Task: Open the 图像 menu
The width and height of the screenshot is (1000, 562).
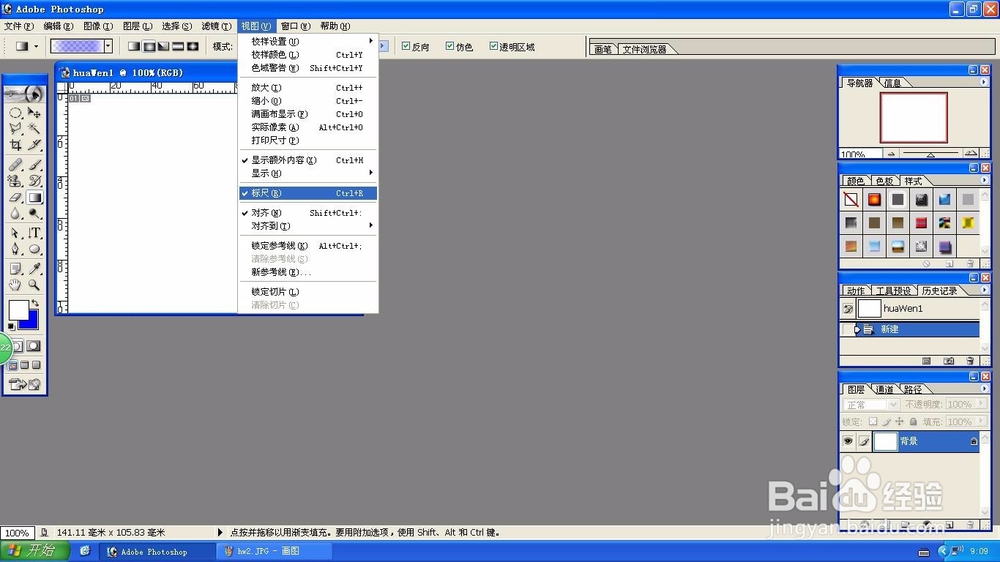Action: (98, 26)
